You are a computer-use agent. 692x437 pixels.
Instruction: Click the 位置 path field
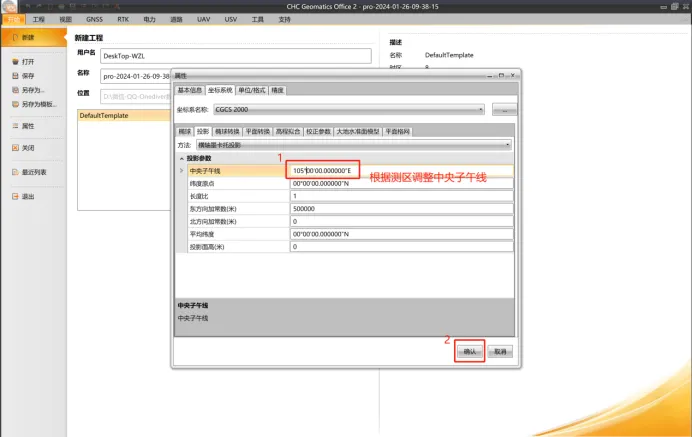[135, 97]
